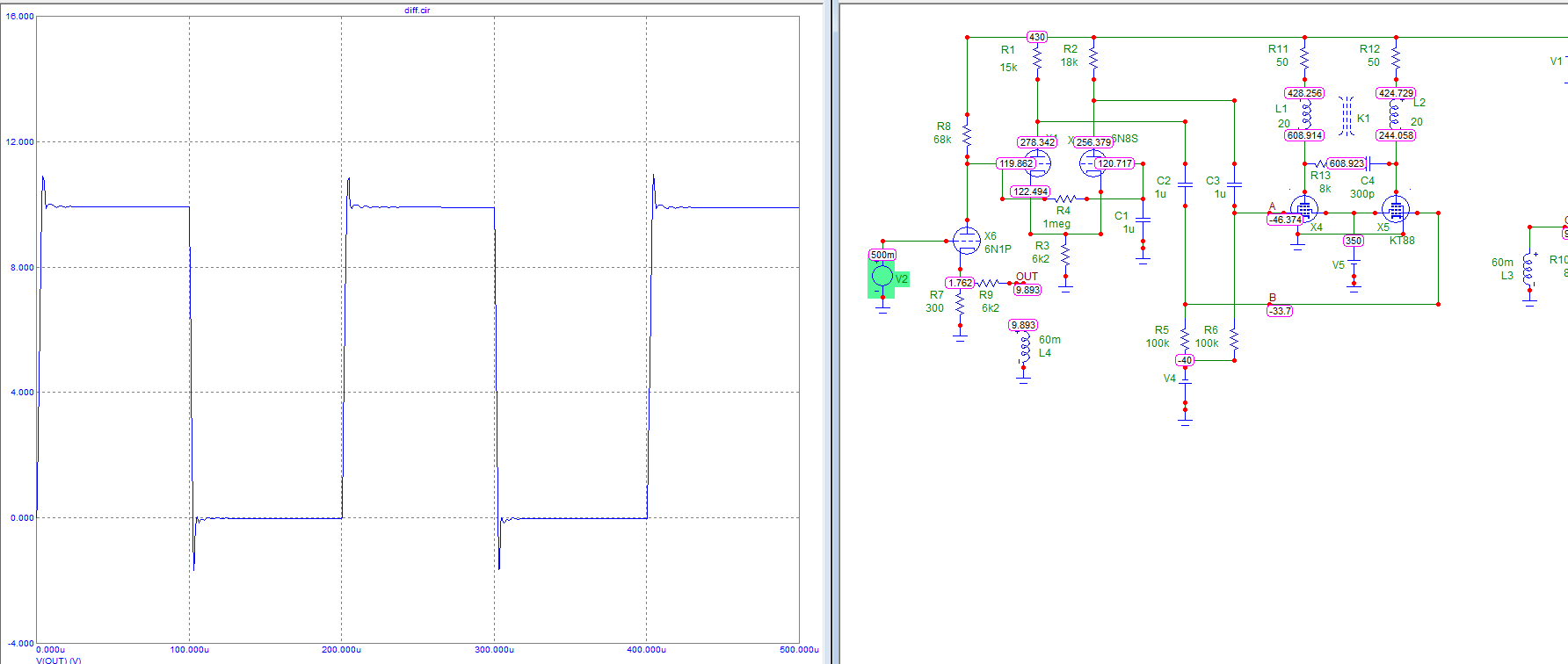Click the 12.000 Y-axis scale label
The height and width of the screenshot is (664, 1568).
20,142
